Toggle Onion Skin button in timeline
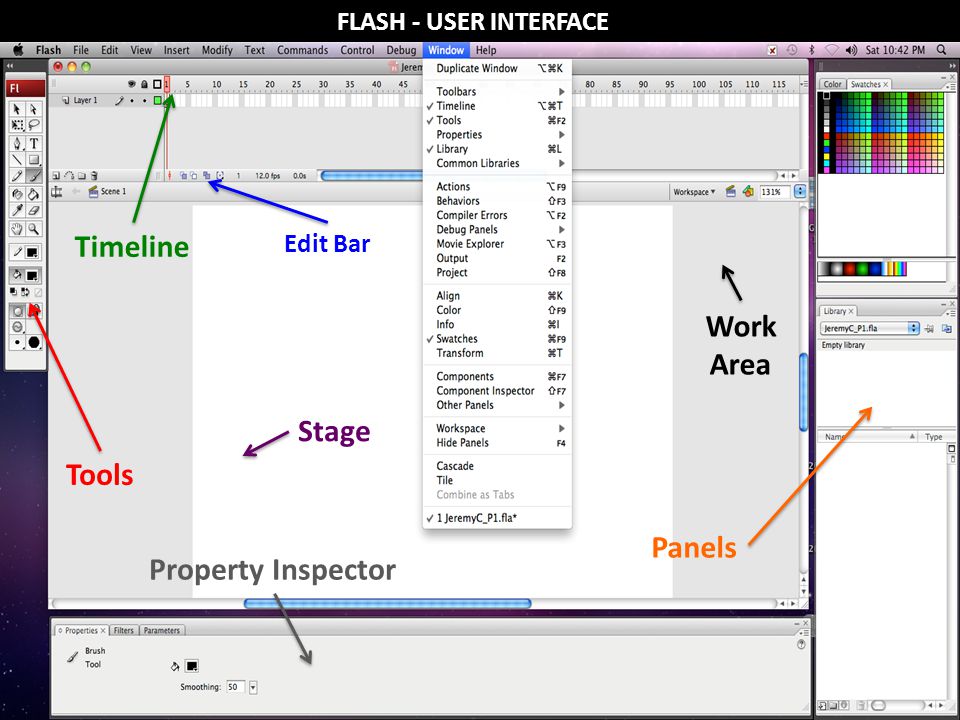The image size is (960, 720). coord(183,176)
